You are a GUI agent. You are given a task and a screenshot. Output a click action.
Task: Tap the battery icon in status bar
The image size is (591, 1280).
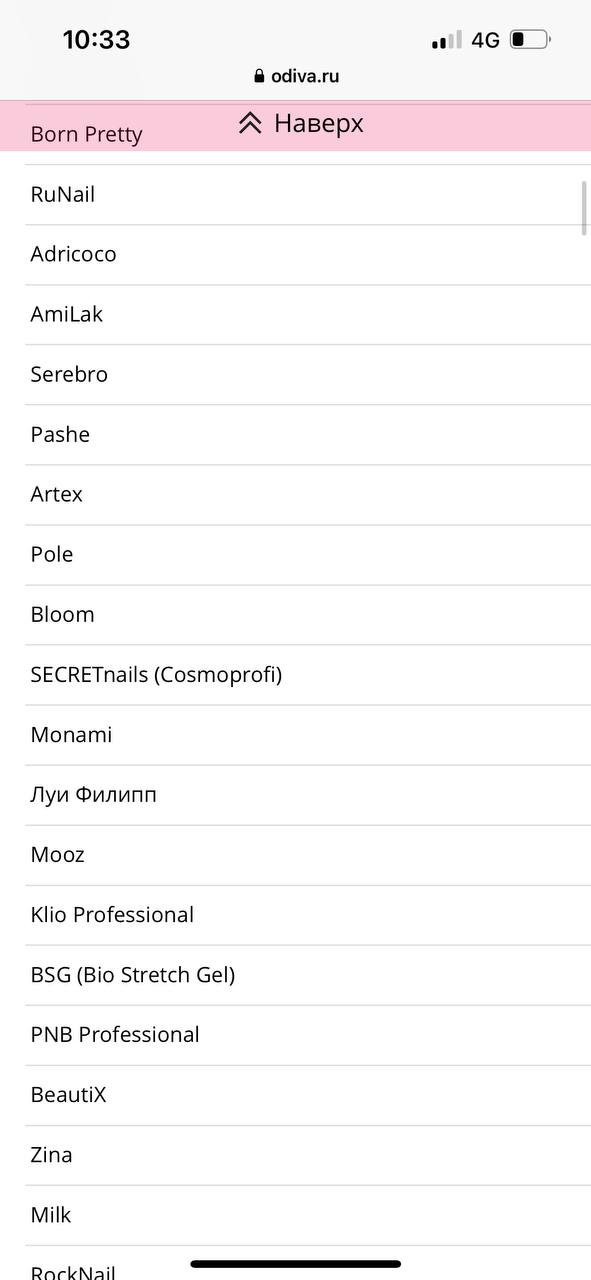click(x=529, y=40)
